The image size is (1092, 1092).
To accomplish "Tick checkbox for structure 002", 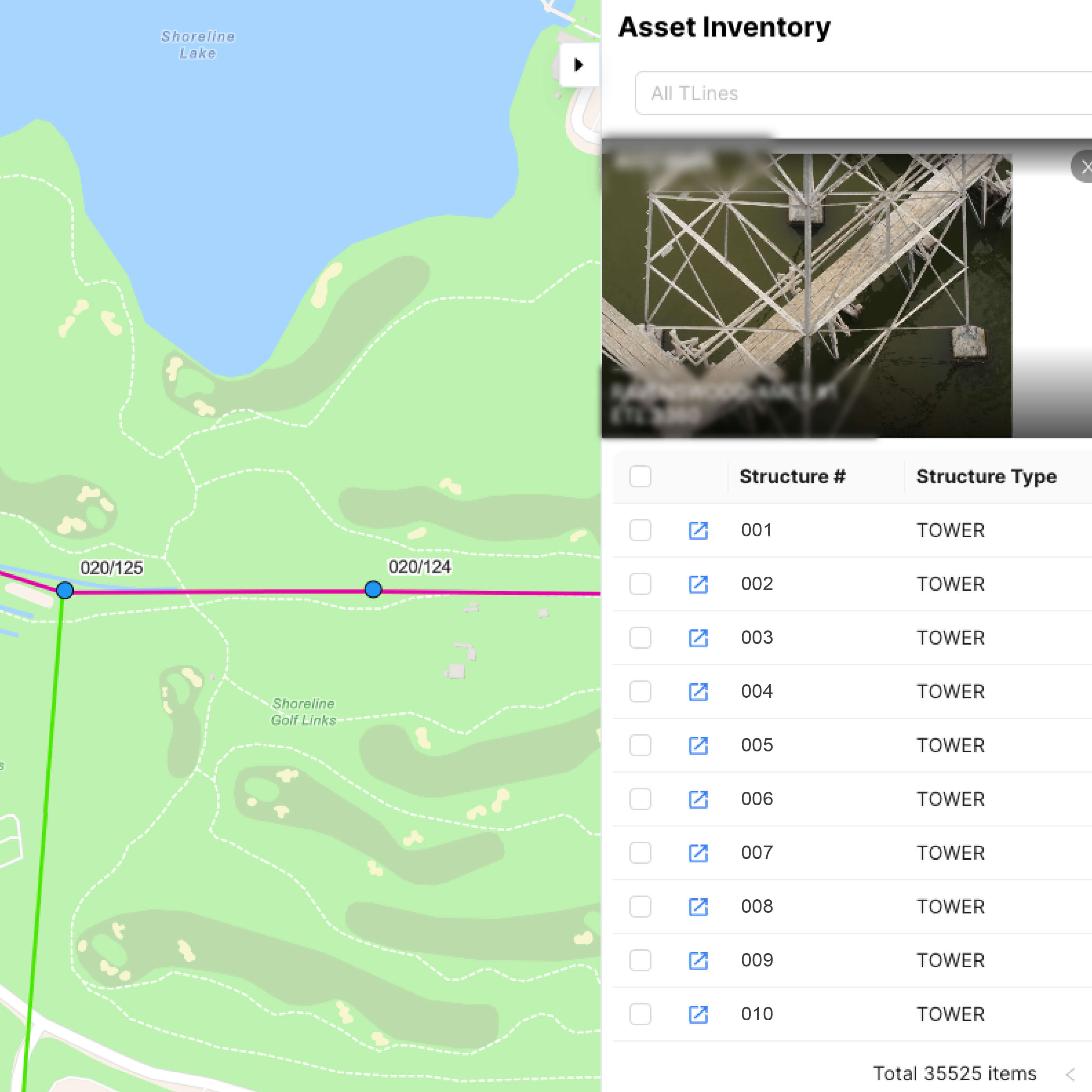I will coord(640,584).
